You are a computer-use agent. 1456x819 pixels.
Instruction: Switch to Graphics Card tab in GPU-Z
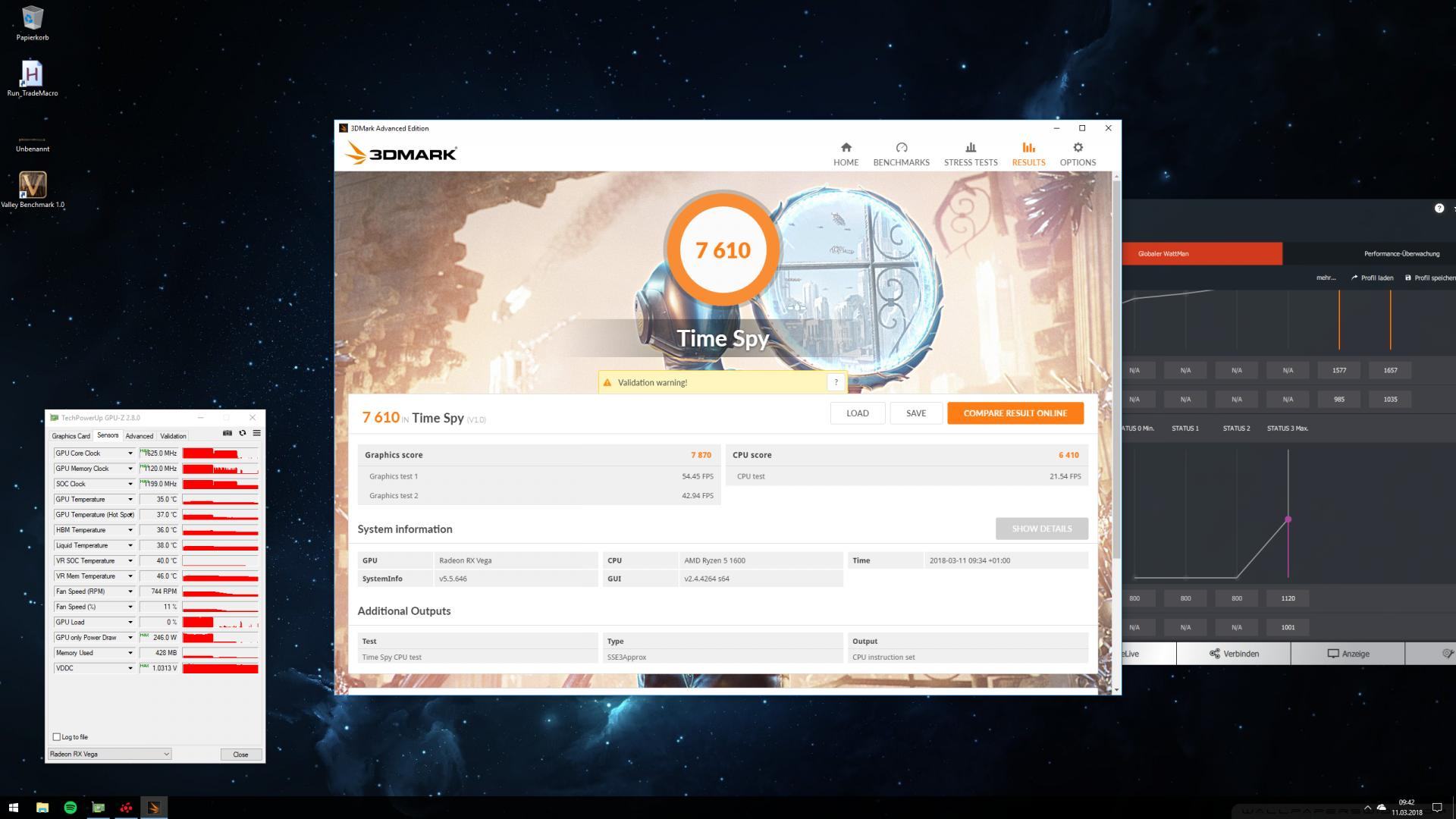point(71,436)
